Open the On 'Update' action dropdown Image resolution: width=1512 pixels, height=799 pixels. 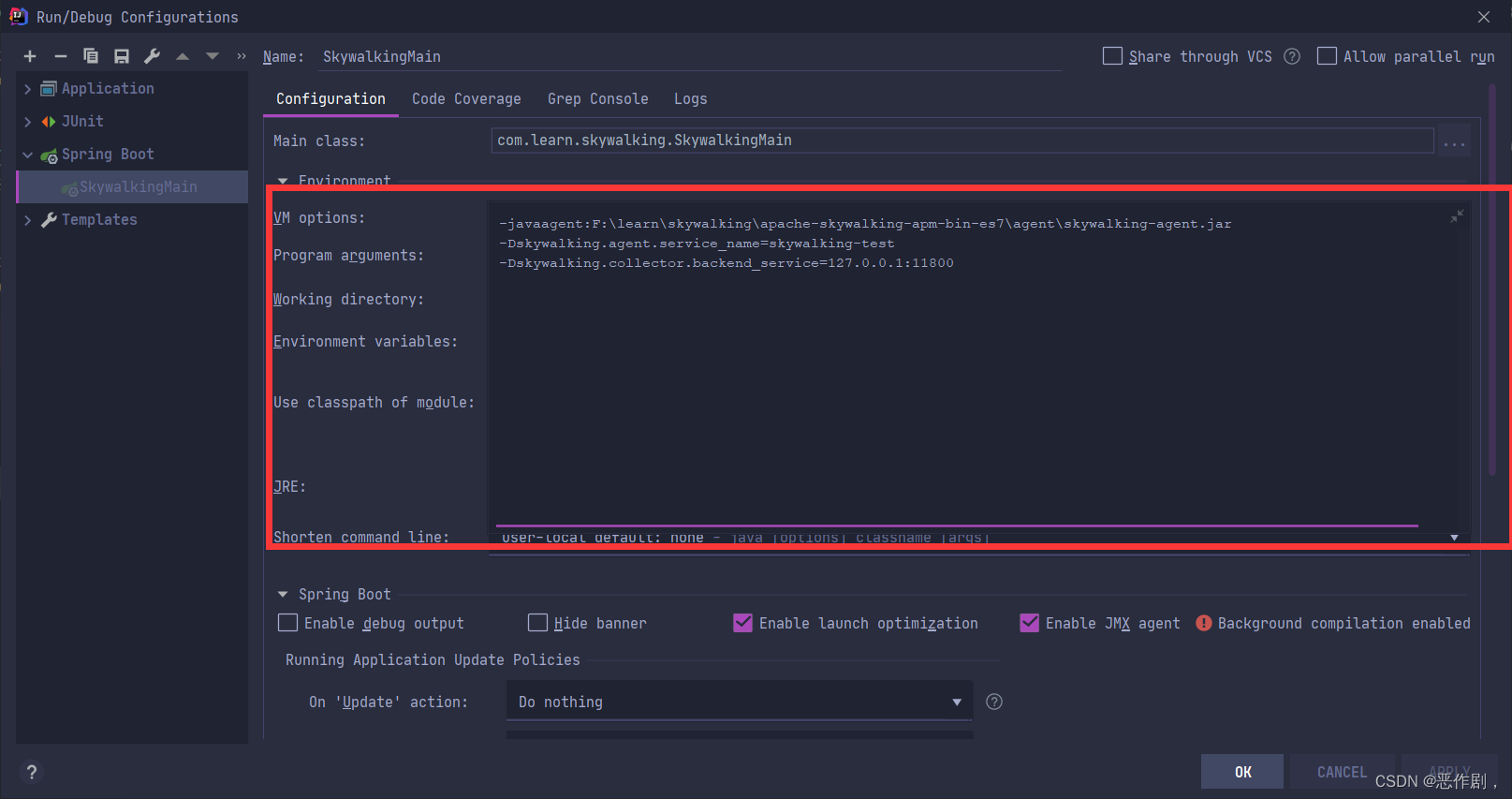740,702
